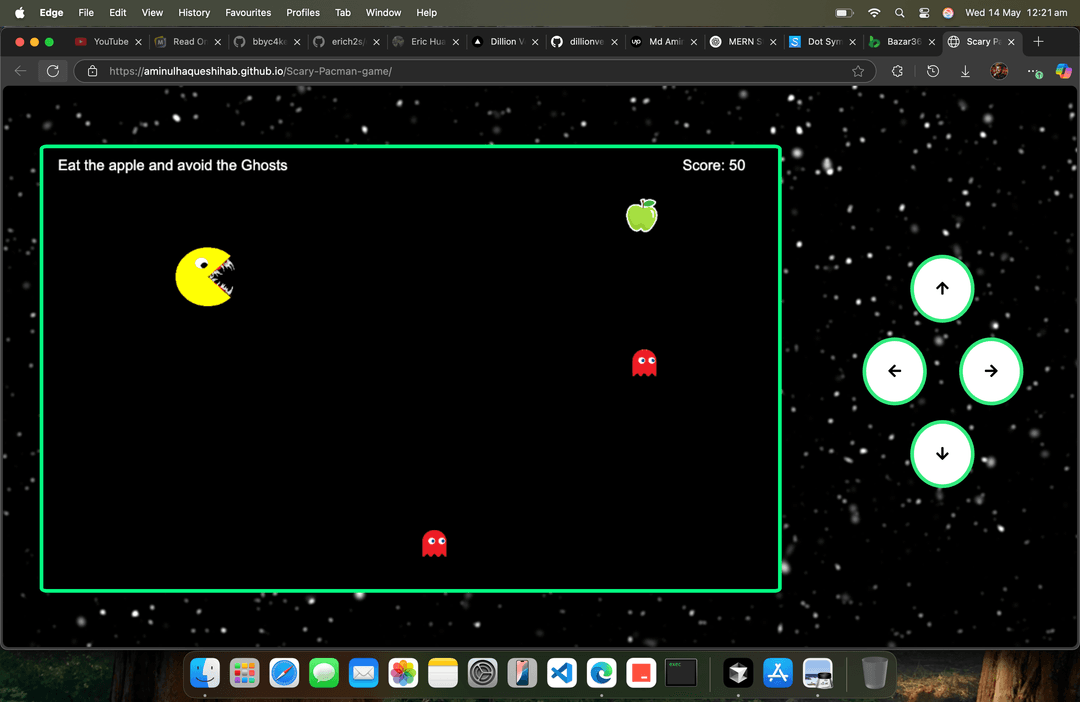
Task: Toggle the address bar bookmark star
Action: coord(858,71)
